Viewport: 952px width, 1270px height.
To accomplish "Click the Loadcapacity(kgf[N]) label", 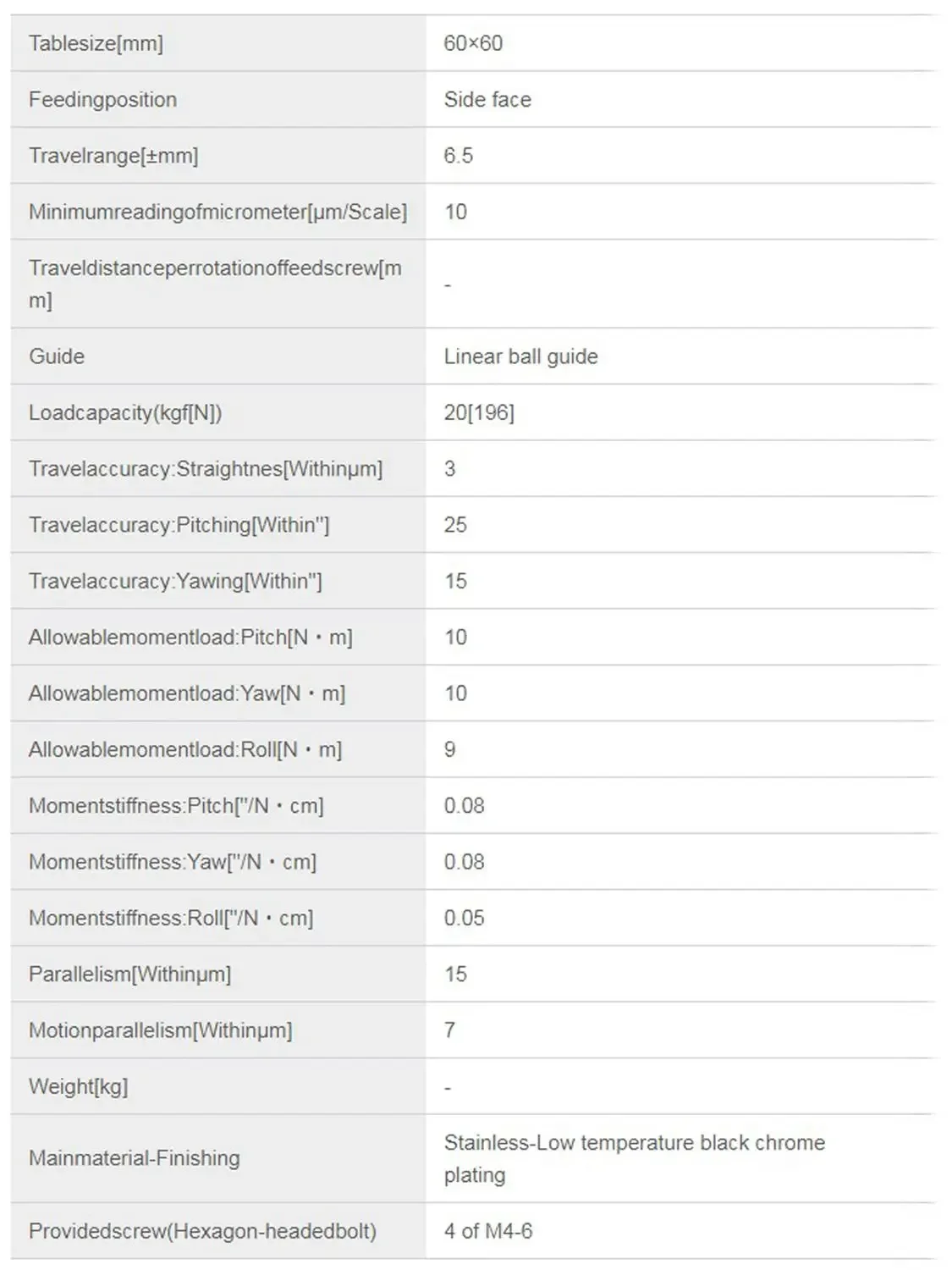I will [125, 412].
